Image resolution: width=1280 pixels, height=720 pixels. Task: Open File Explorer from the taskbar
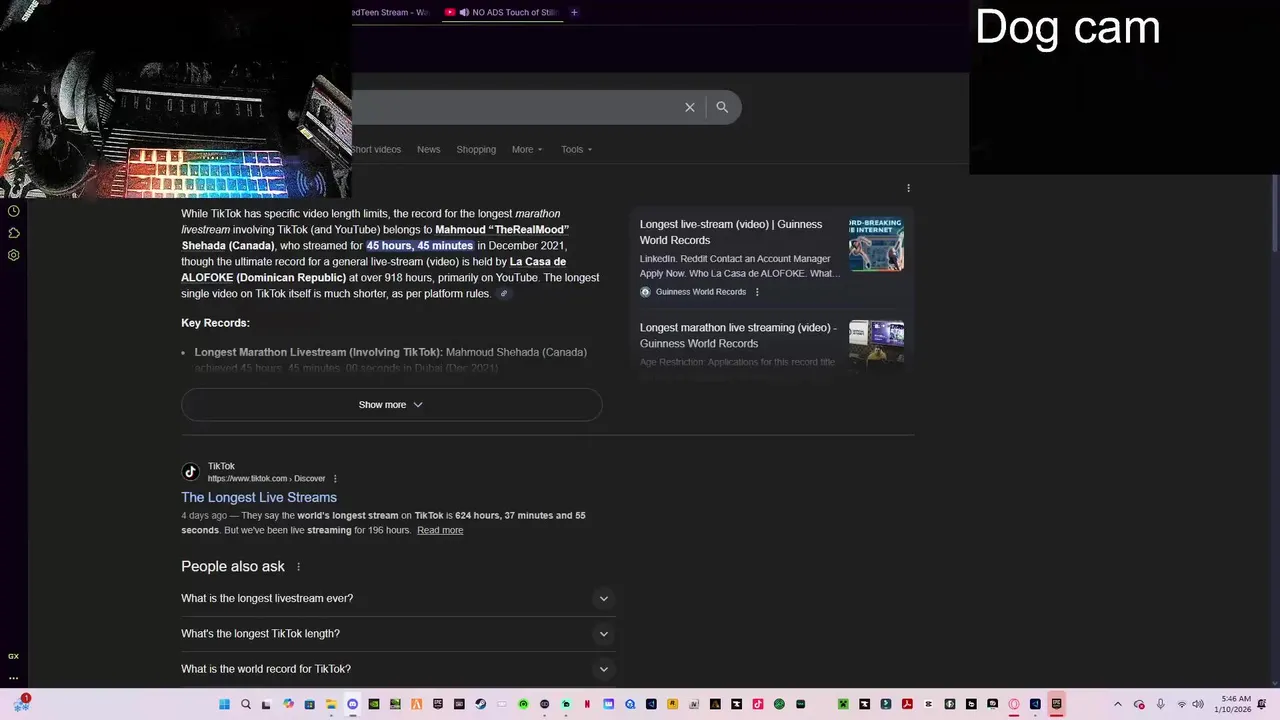pos(331,704)
